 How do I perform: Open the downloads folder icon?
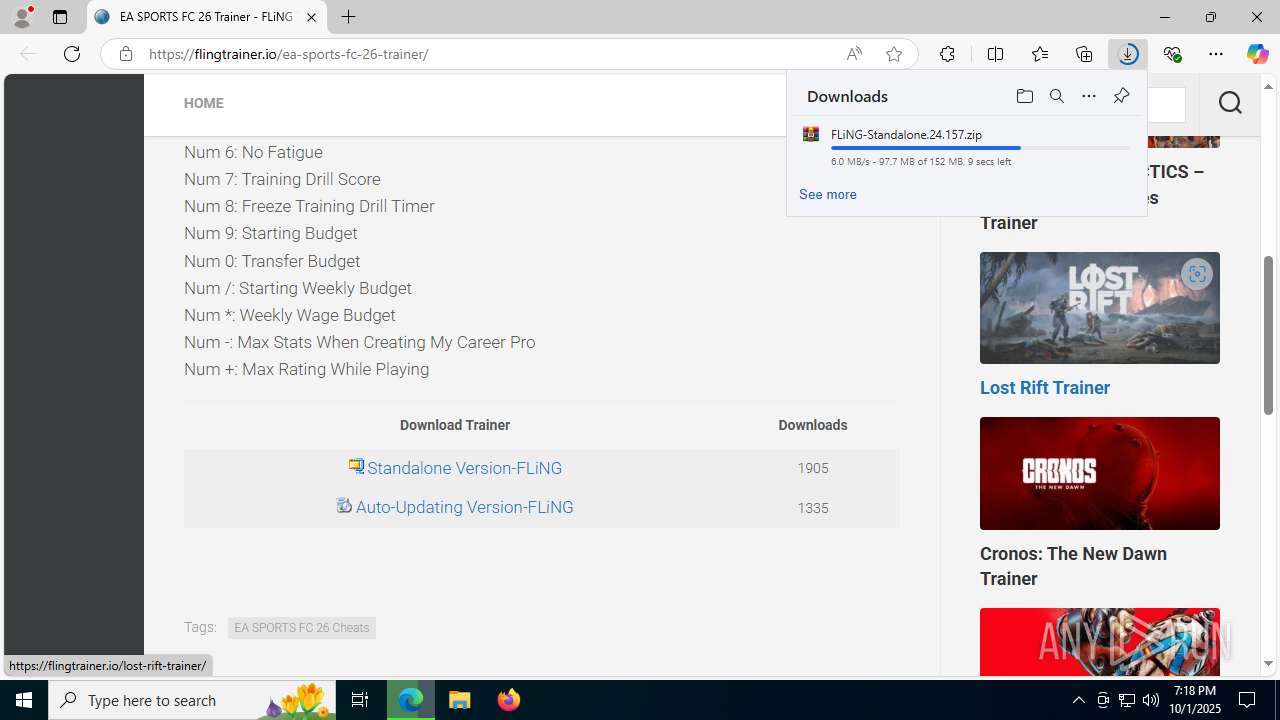click(x=1024, y=96)
